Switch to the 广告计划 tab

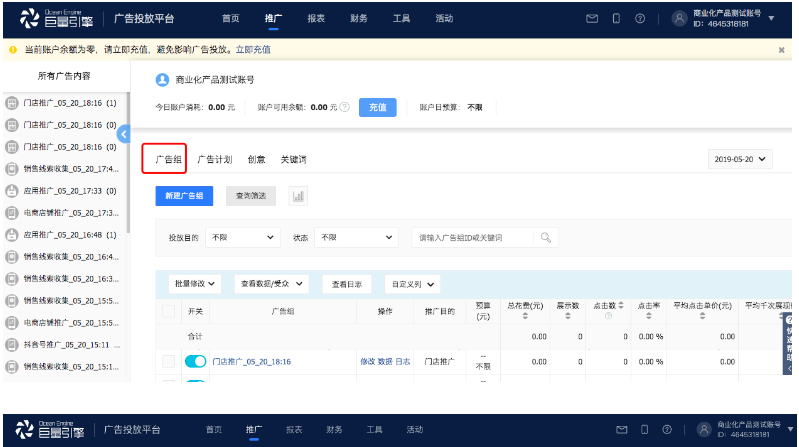pyautogui.click(x=215, y=160)
